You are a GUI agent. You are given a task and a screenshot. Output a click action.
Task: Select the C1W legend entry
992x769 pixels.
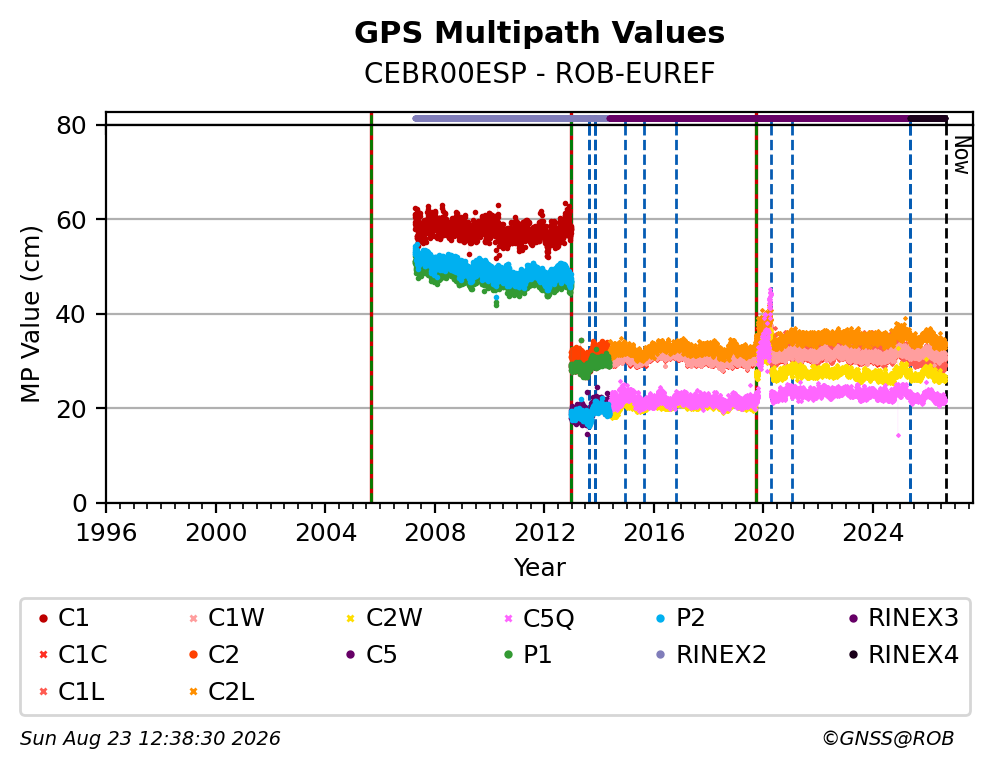coord(226,618)
